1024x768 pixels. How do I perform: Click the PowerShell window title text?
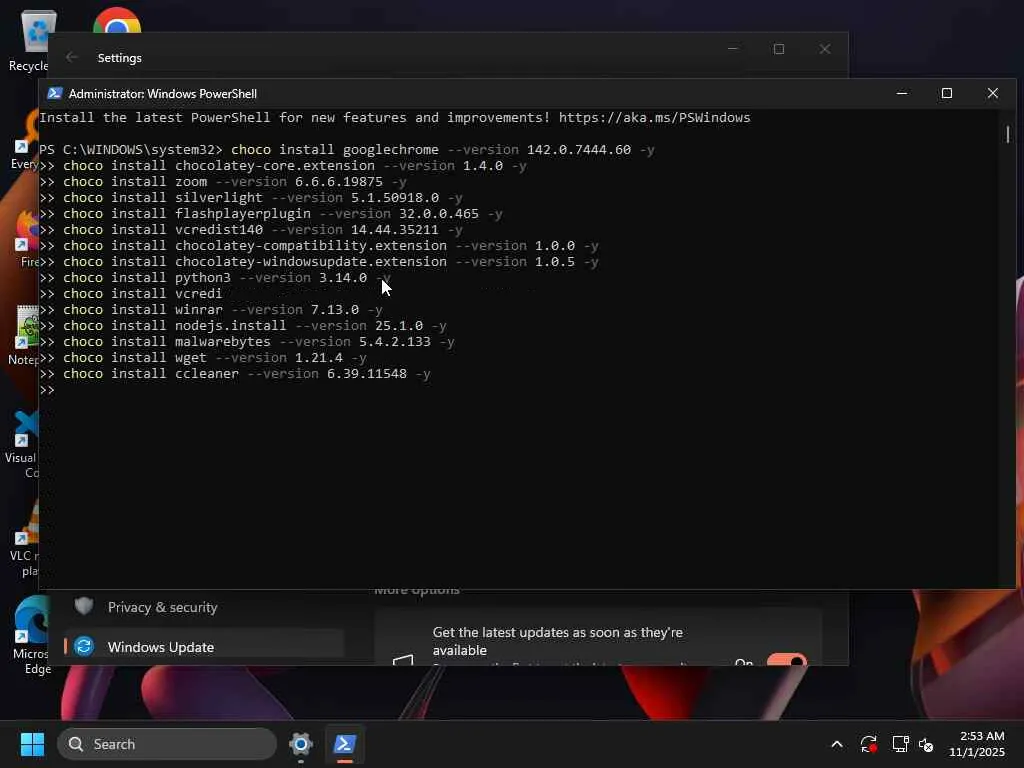[x=163, y=93]
